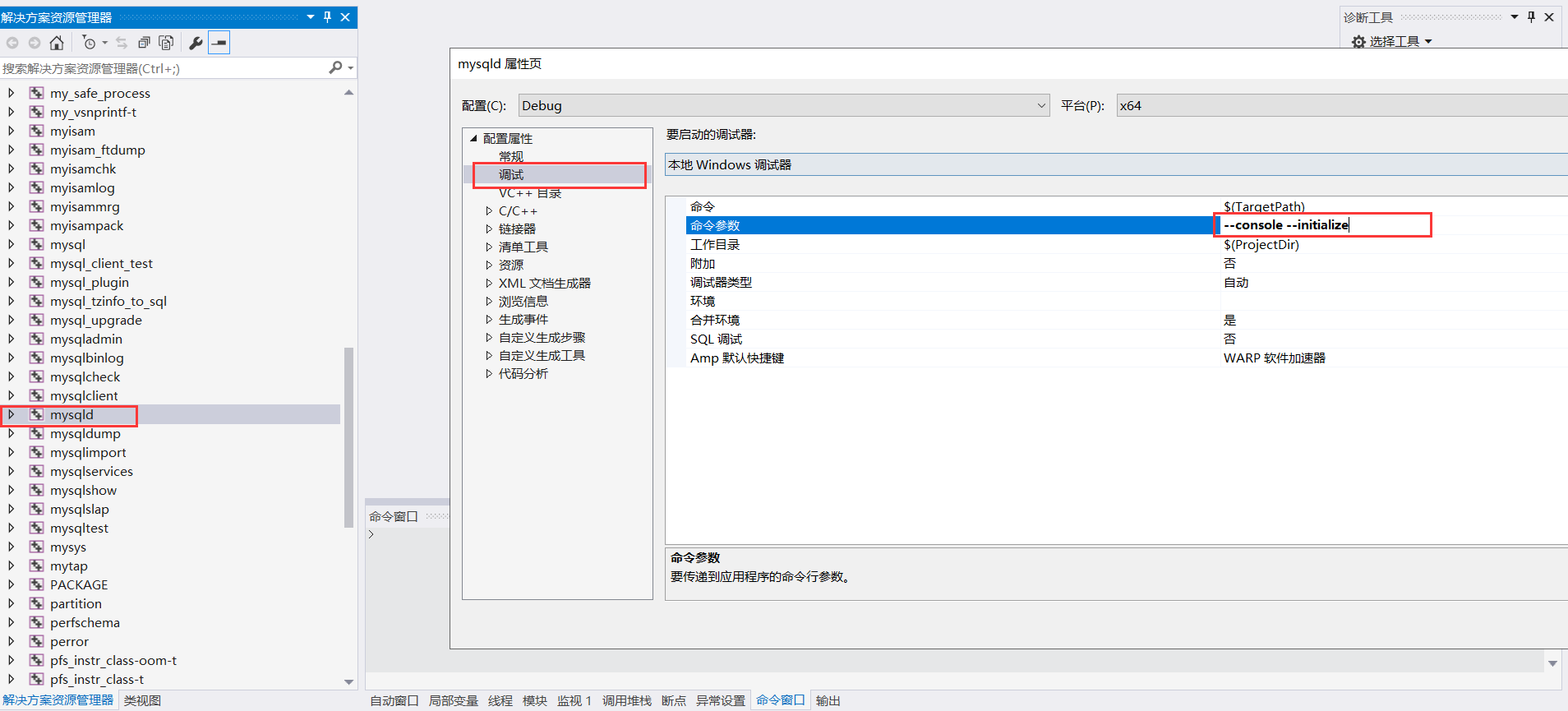Click the mysqldump project icon
The width and height of the screenshot is (1568, 711).
pos(37,433)
